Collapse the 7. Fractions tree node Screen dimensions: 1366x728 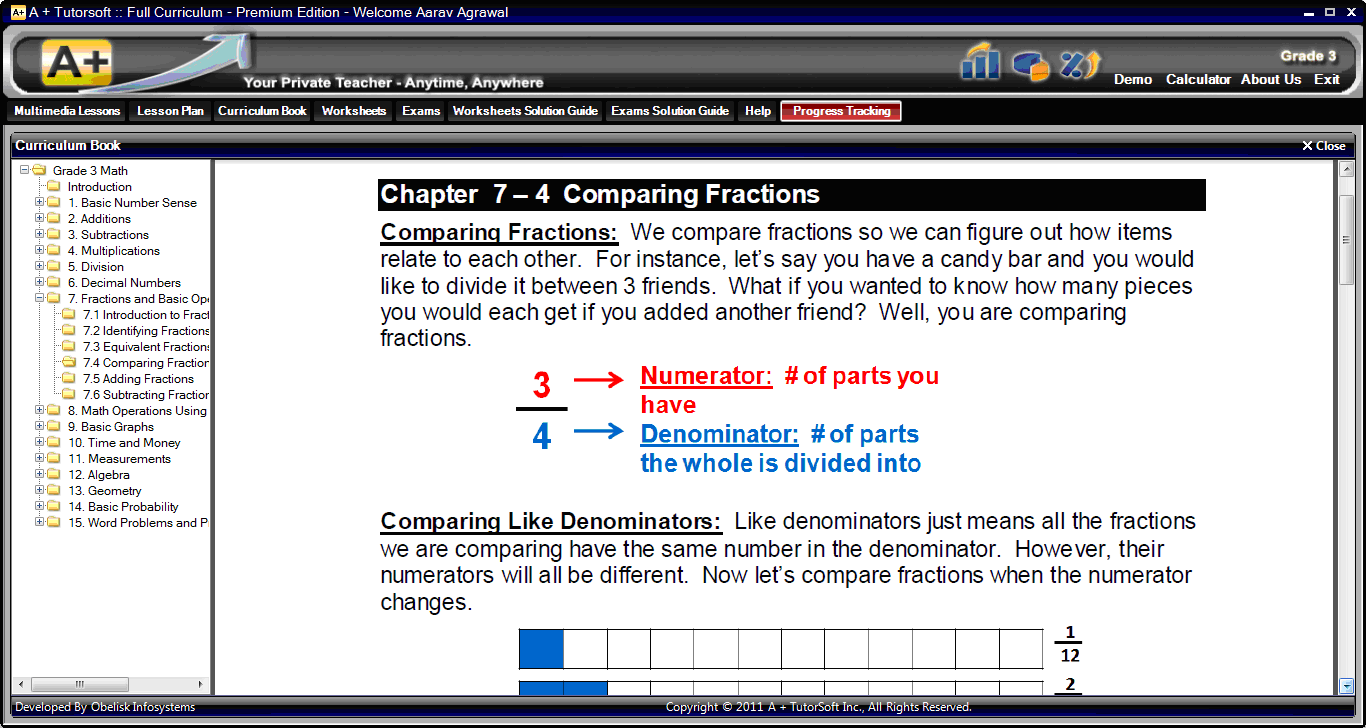click(40, 299)
